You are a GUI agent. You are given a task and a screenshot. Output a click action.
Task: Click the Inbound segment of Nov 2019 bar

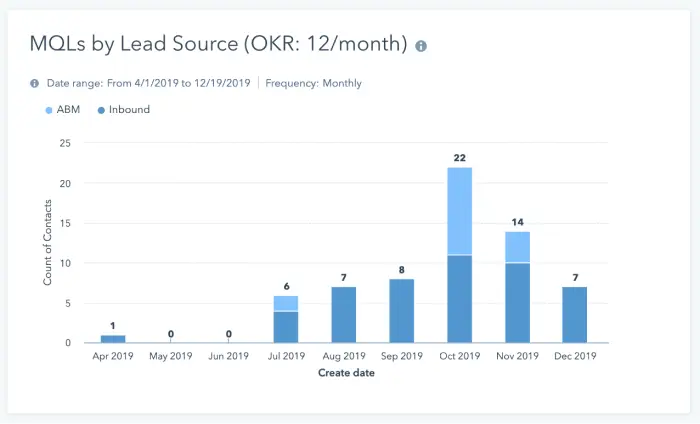(x=517, y=303)
